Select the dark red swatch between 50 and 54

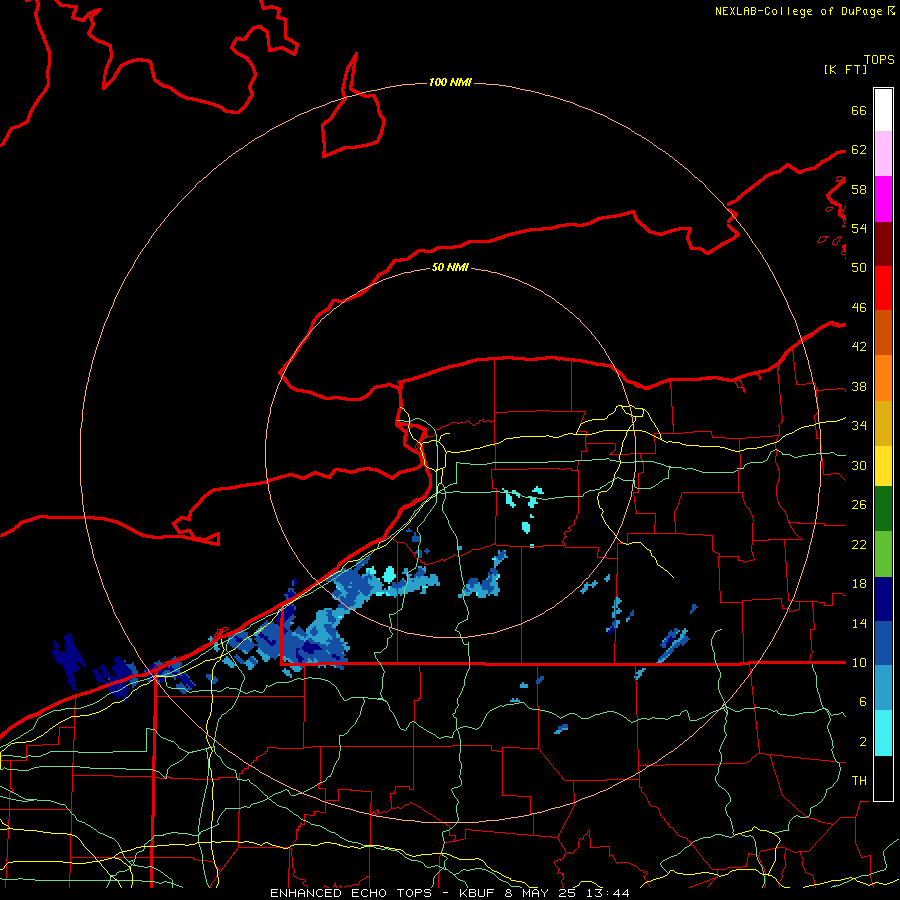click(883, 243)
